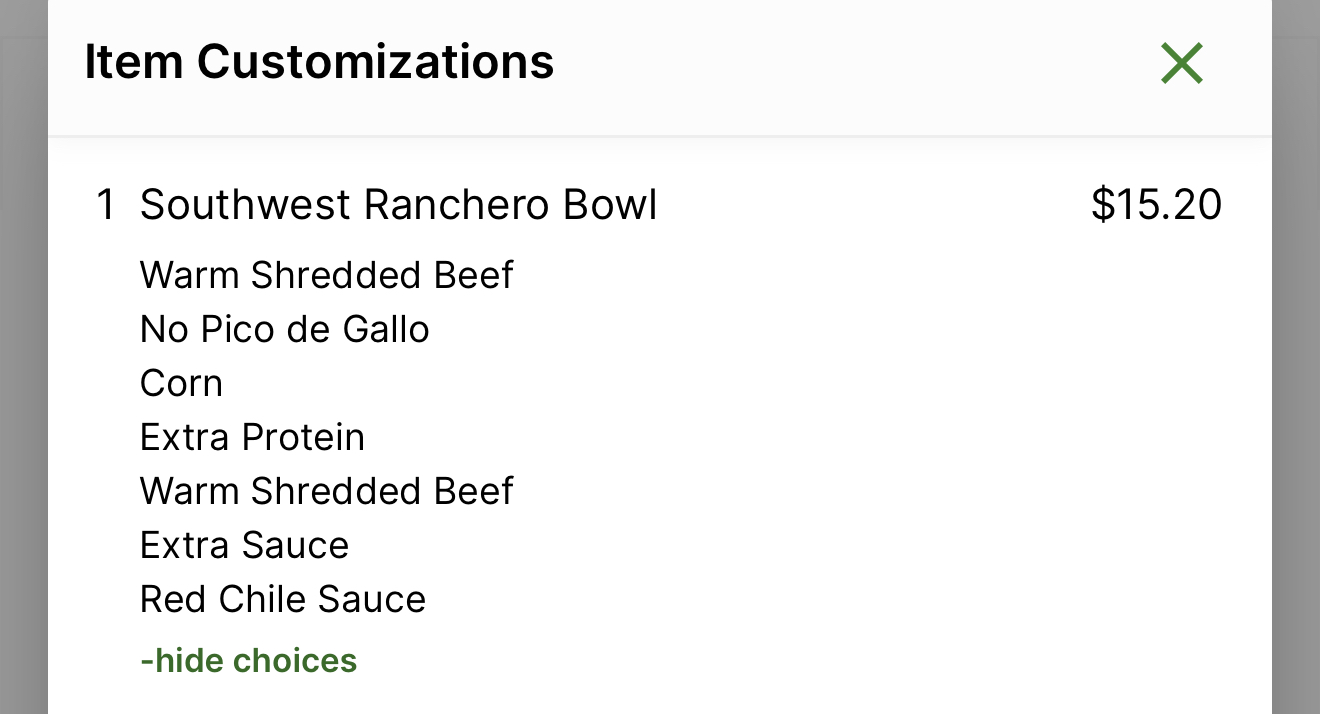Click the price $15.20
The height and width of the screenshot is (714, 1320).
click(x=1156, y=204)
